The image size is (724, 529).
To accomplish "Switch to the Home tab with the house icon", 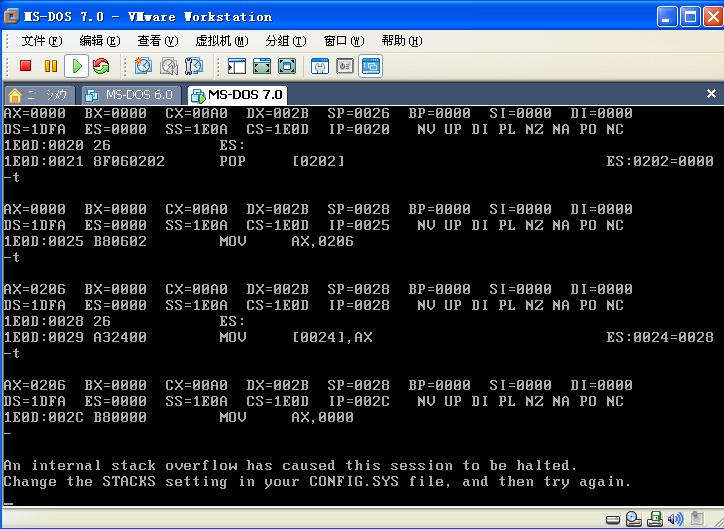I will [x=39, y=95].
